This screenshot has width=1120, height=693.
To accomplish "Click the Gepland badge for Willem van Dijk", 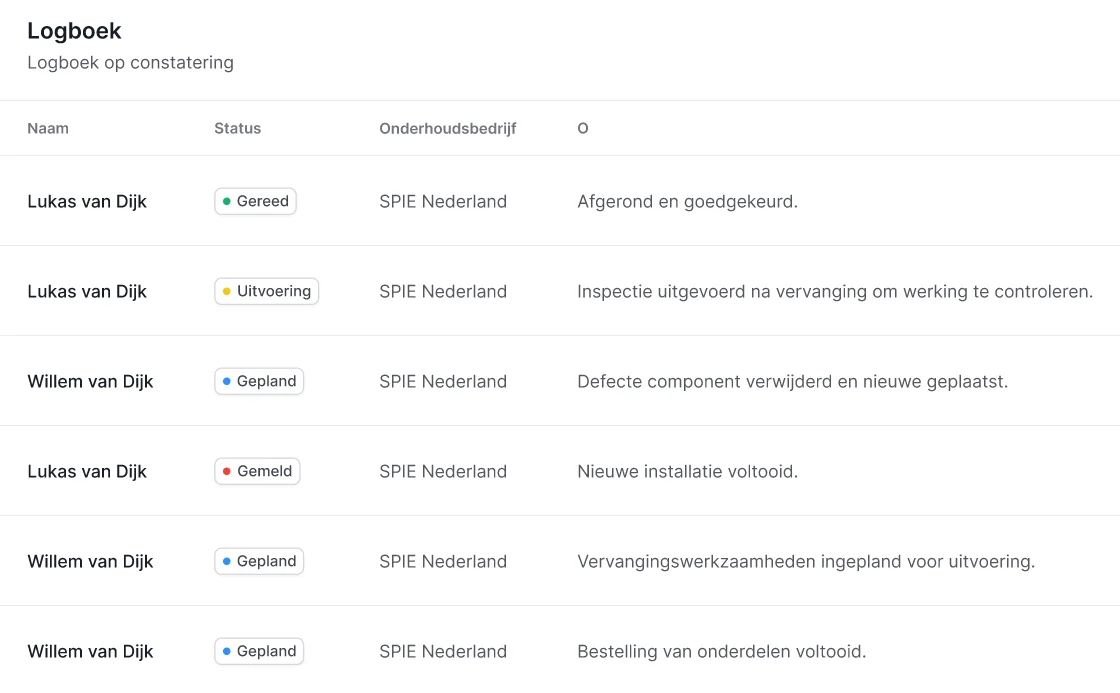I will click(x=258, y=381).
